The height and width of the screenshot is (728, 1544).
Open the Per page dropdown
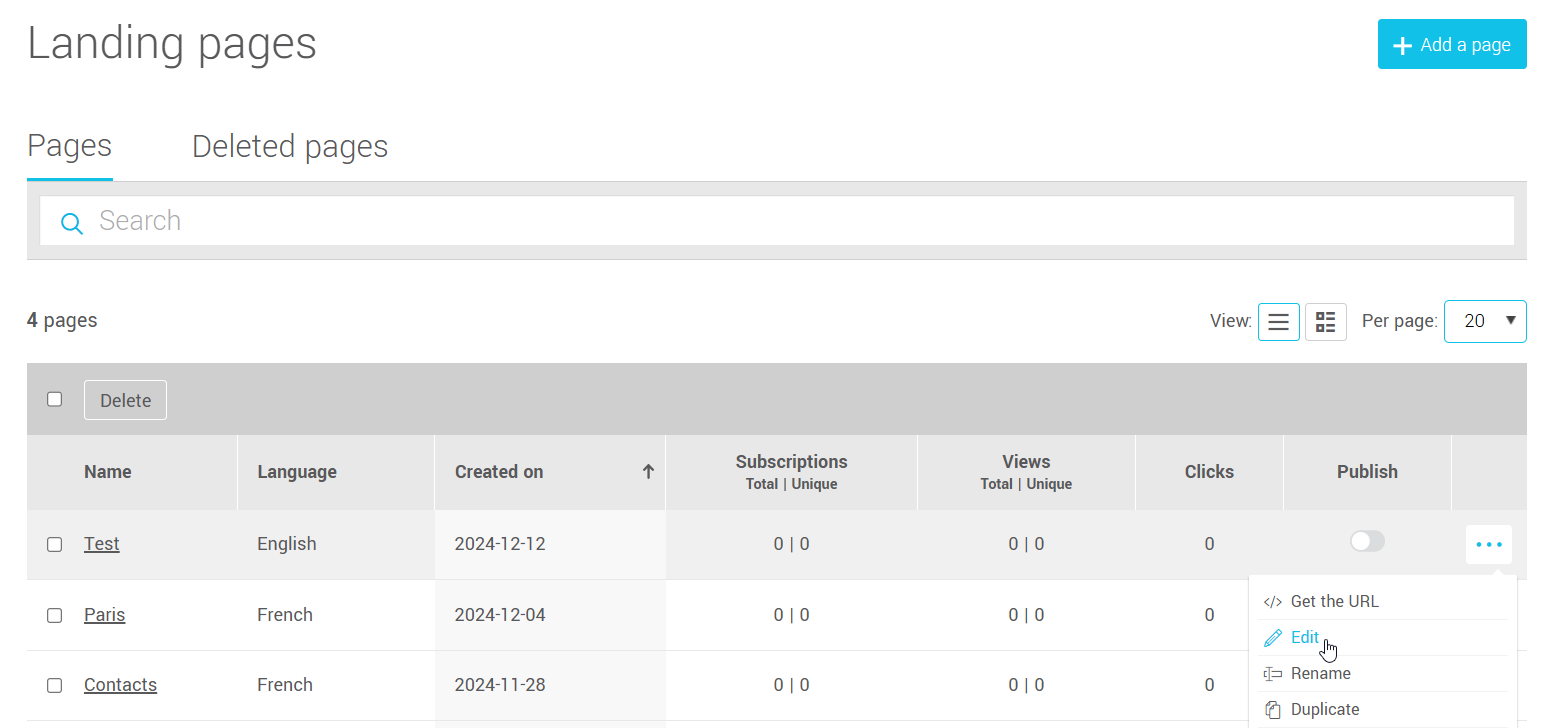click(x=1484, y=321)
